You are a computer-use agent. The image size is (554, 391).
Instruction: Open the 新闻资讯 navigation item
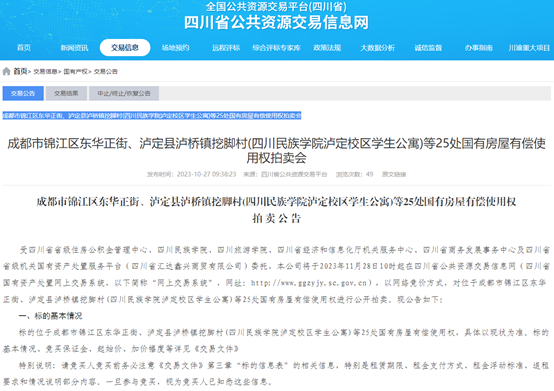(x=74, y=48)
